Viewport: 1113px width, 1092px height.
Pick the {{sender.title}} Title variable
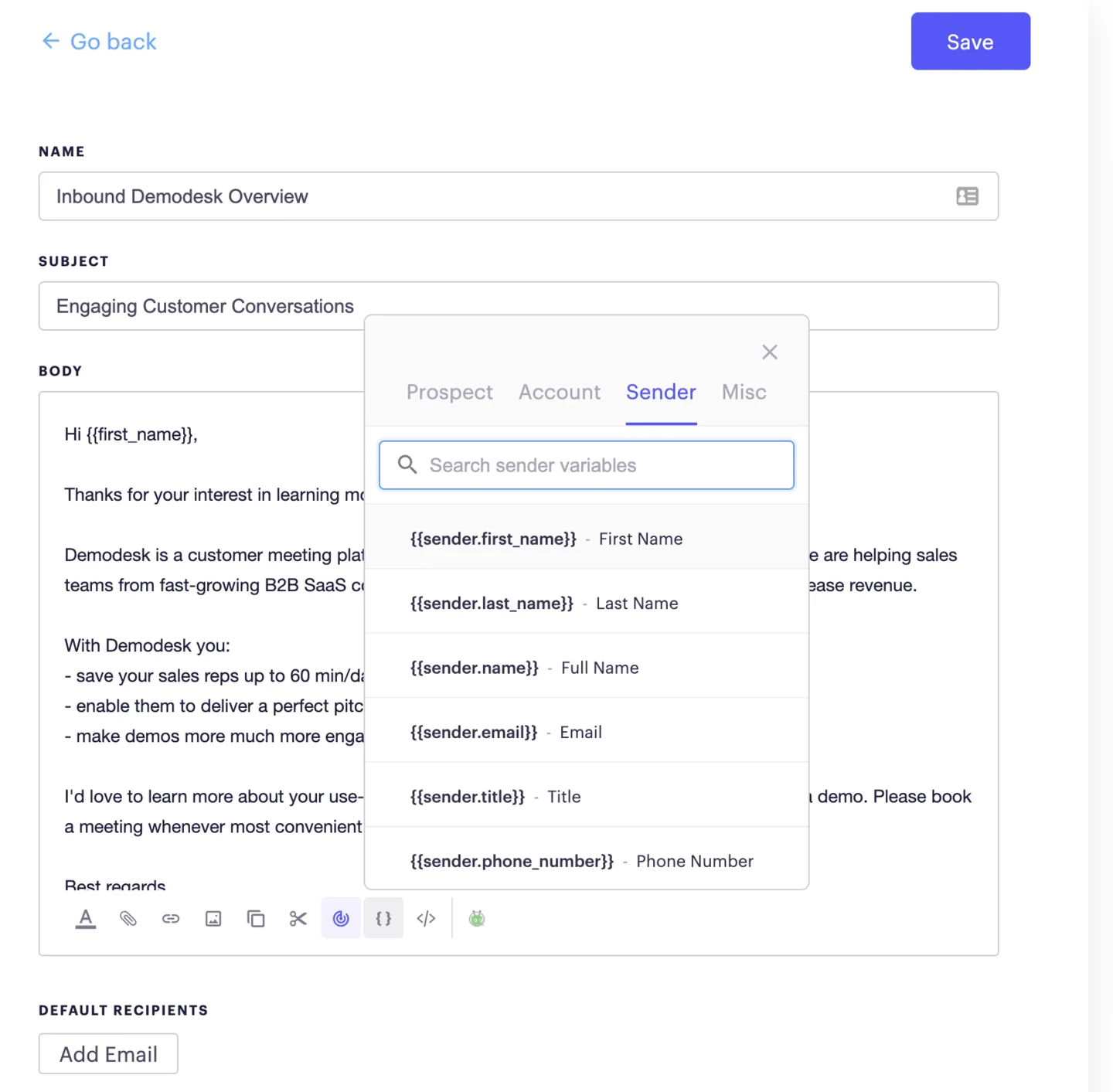587,796
